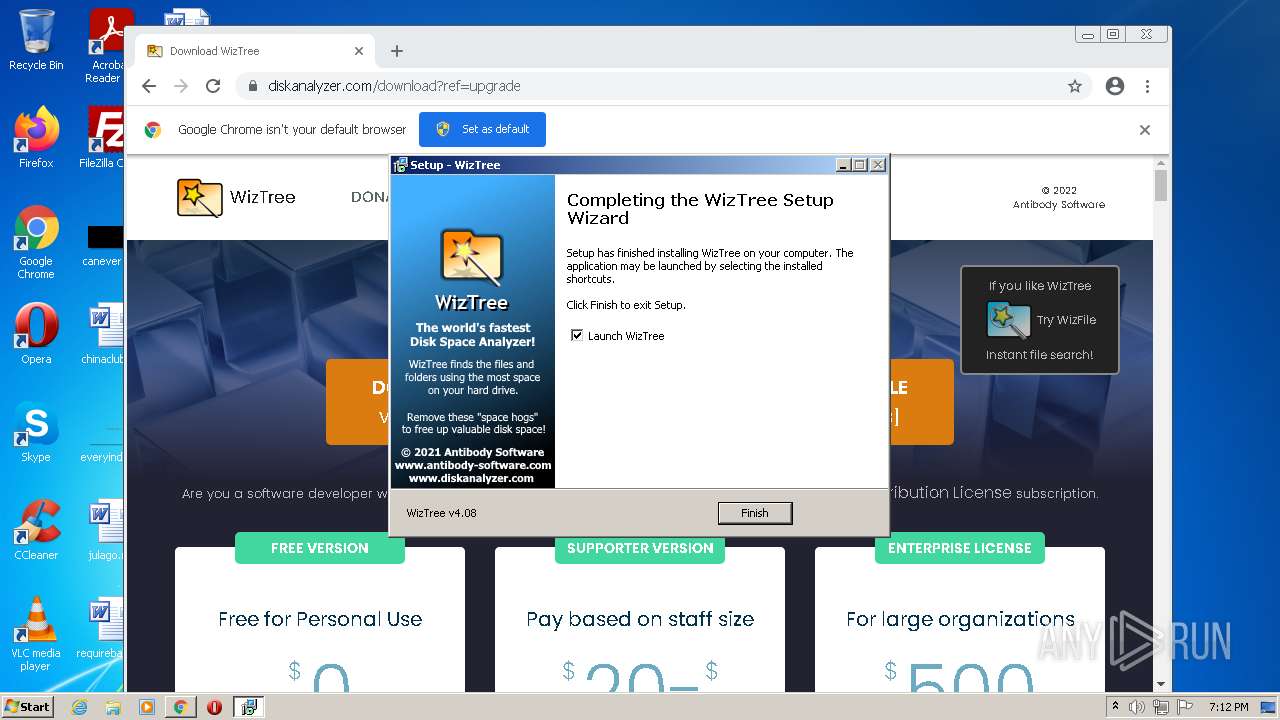The image size is (1280, 720).
Task: Click Chrome forward navigation arrow
Action: pyautogui.click(x=181, y=86)
